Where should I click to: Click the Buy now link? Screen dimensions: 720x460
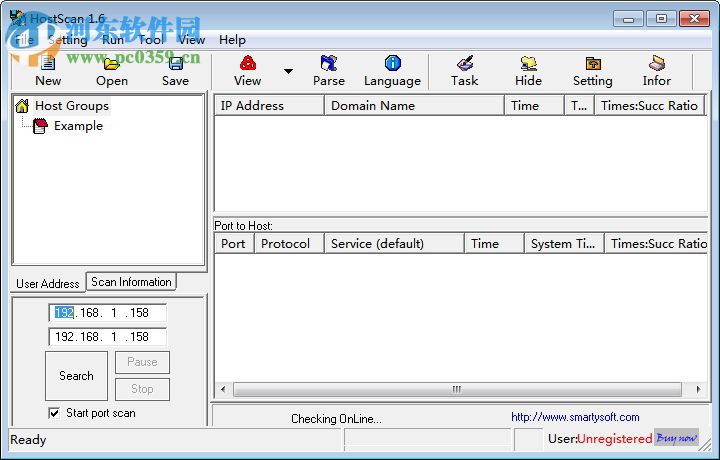point(676,438)
